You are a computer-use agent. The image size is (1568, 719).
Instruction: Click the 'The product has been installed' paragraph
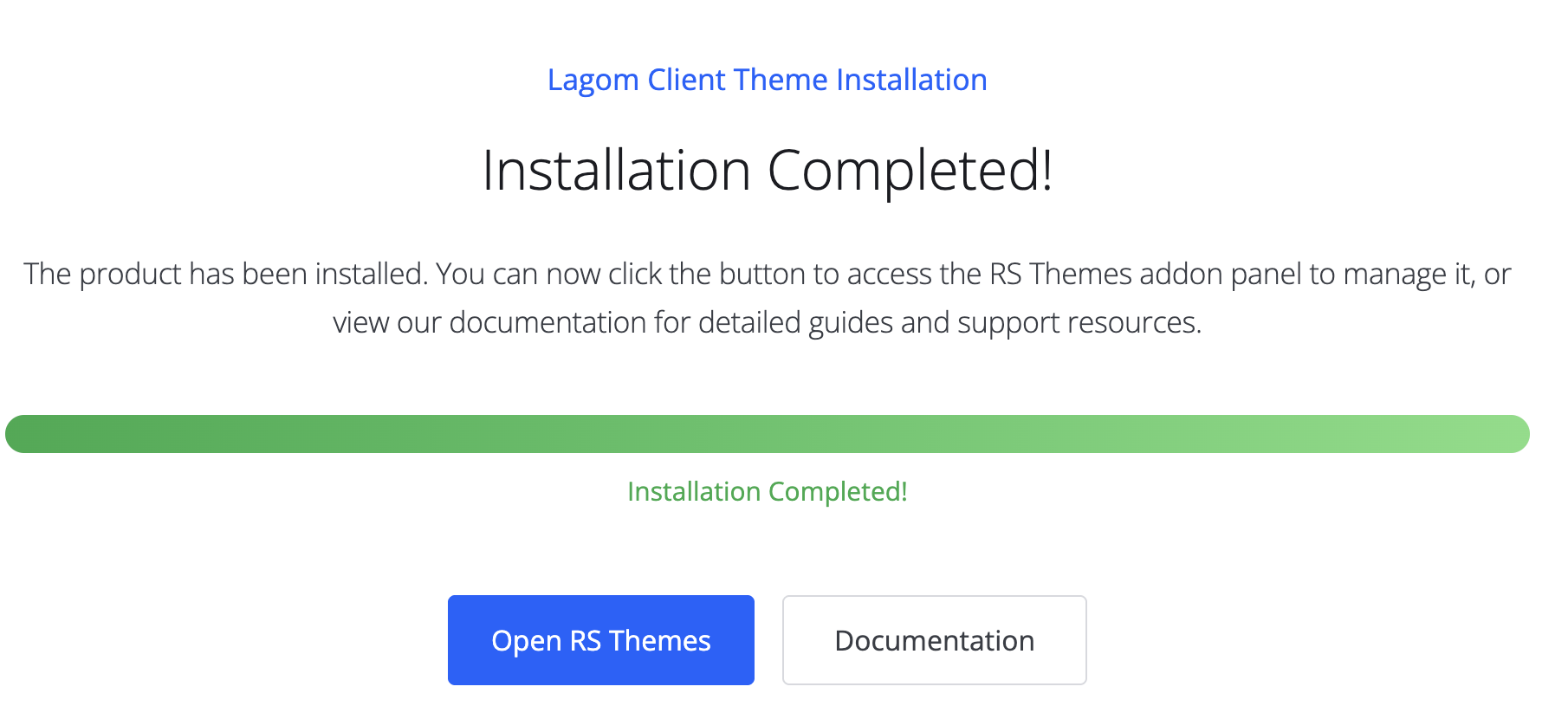coord(767,298)
